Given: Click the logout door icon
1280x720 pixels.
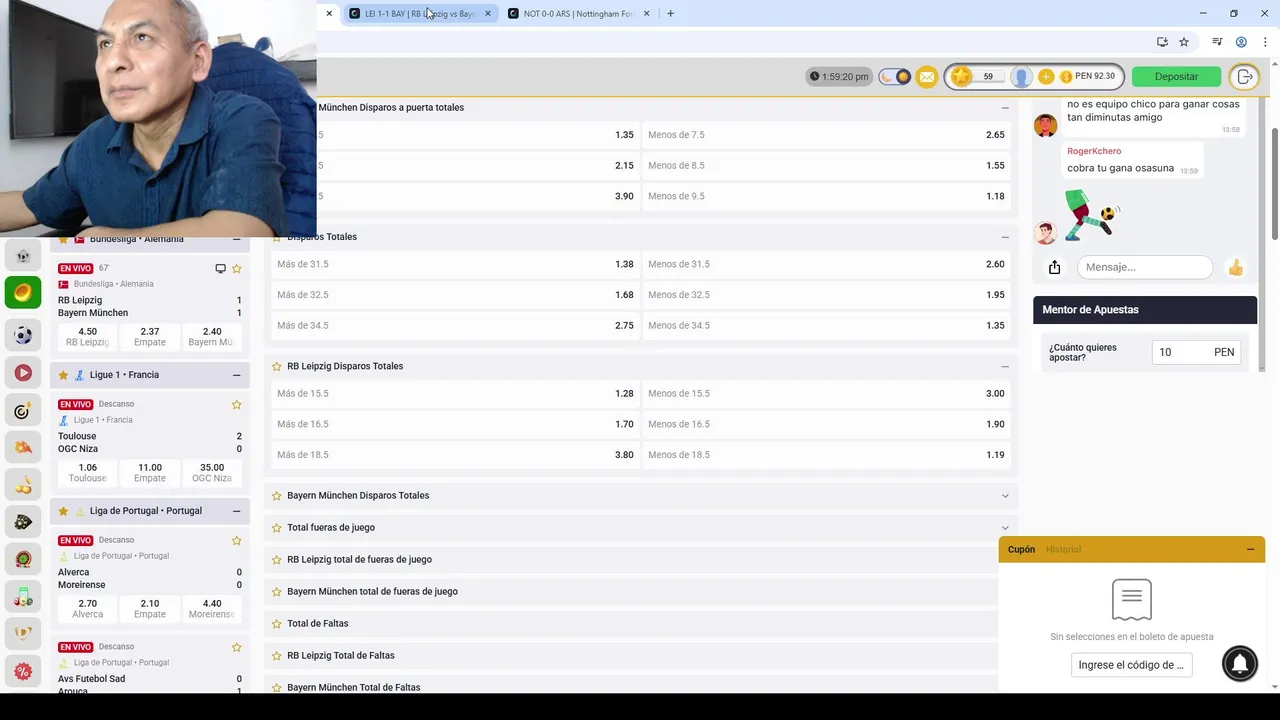Looking at the screenshot, I should point(1245,77).
